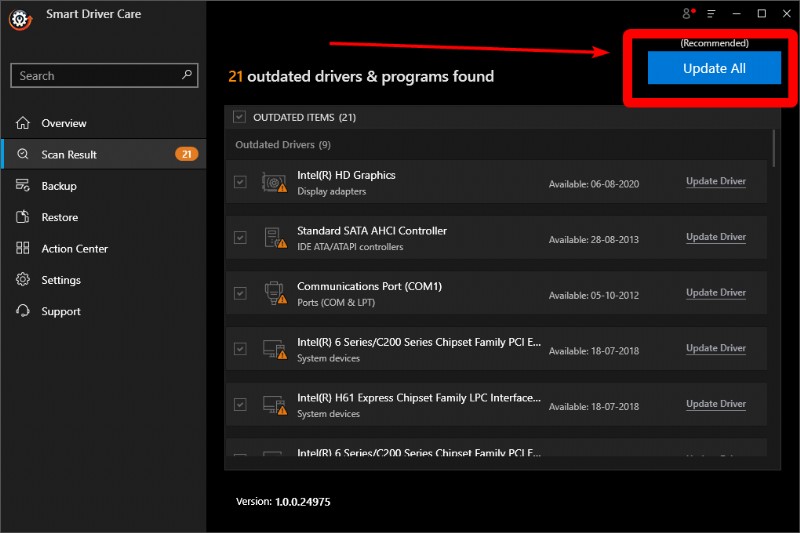Open the hamburger menu icon in title bar
This screenshot has width=800, height=533.
[711, 14]
